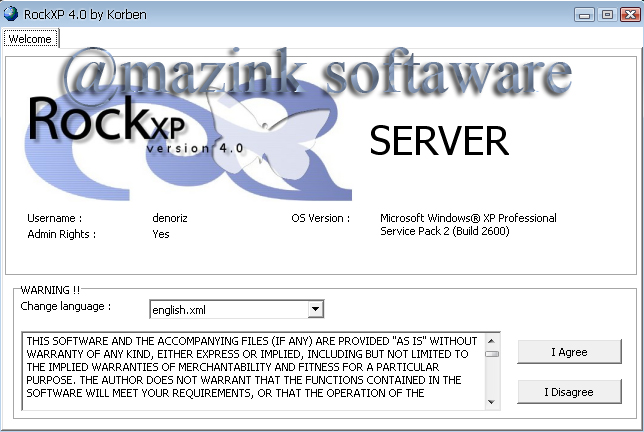Viewport: 644px width, 432px height.
Task: Minimize the RockXP window
Action: point(584,15)
